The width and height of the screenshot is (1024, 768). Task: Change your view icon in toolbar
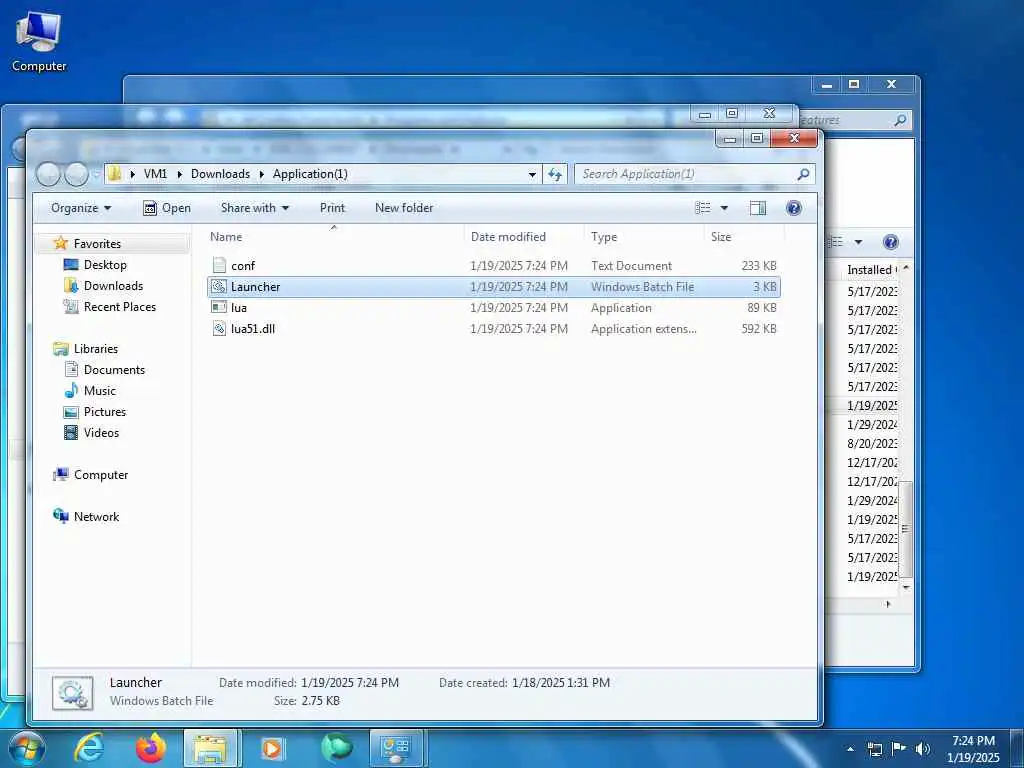pos(703,208)
